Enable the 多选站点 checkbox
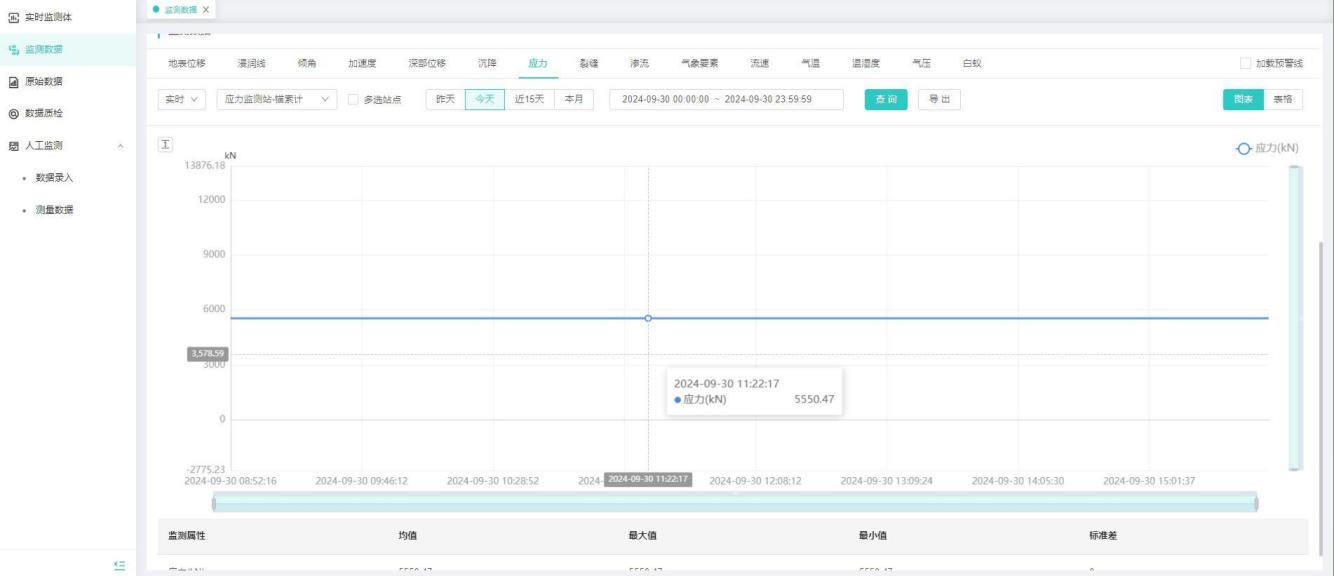The width and height of the screenshot is (1334, 576). pos(353,100)
